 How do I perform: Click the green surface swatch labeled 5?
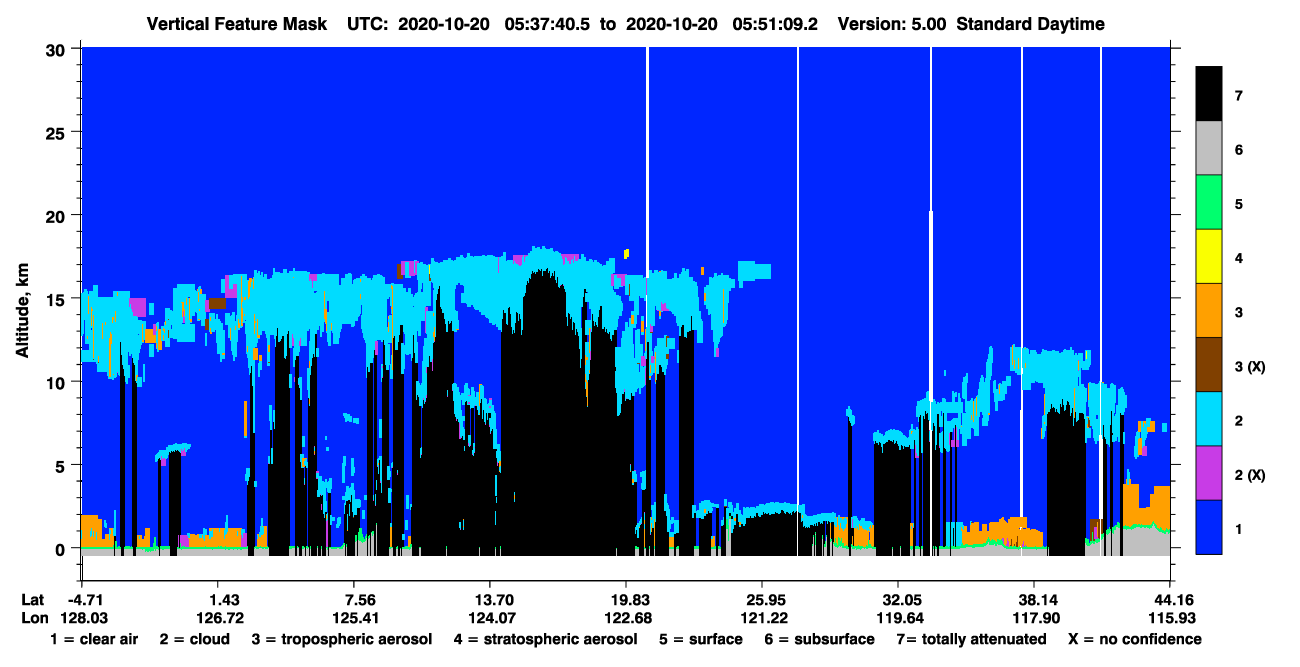pos(1209,202)
